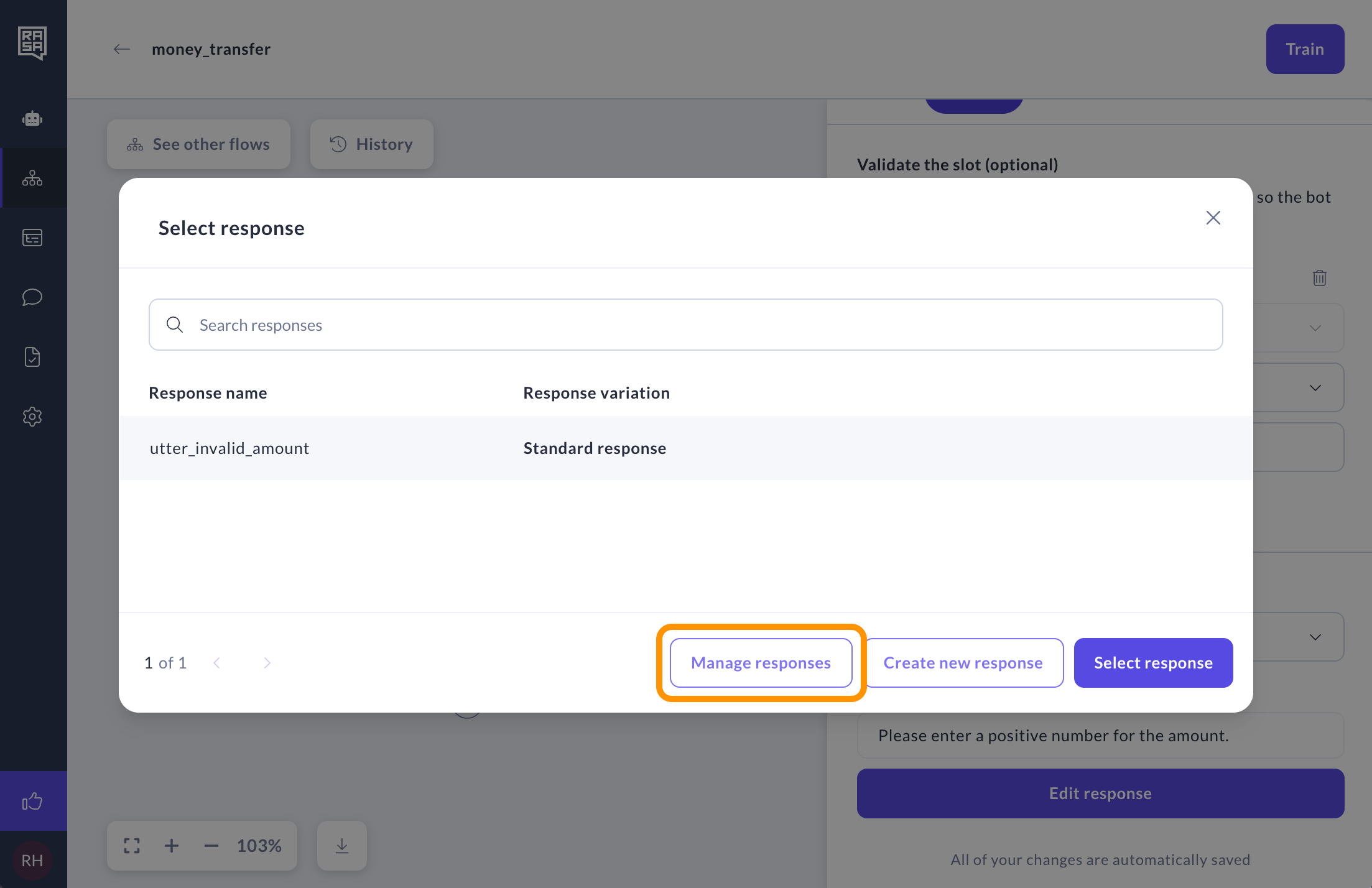Click Create new response button

pyautogui.click(x=963, y=663)
